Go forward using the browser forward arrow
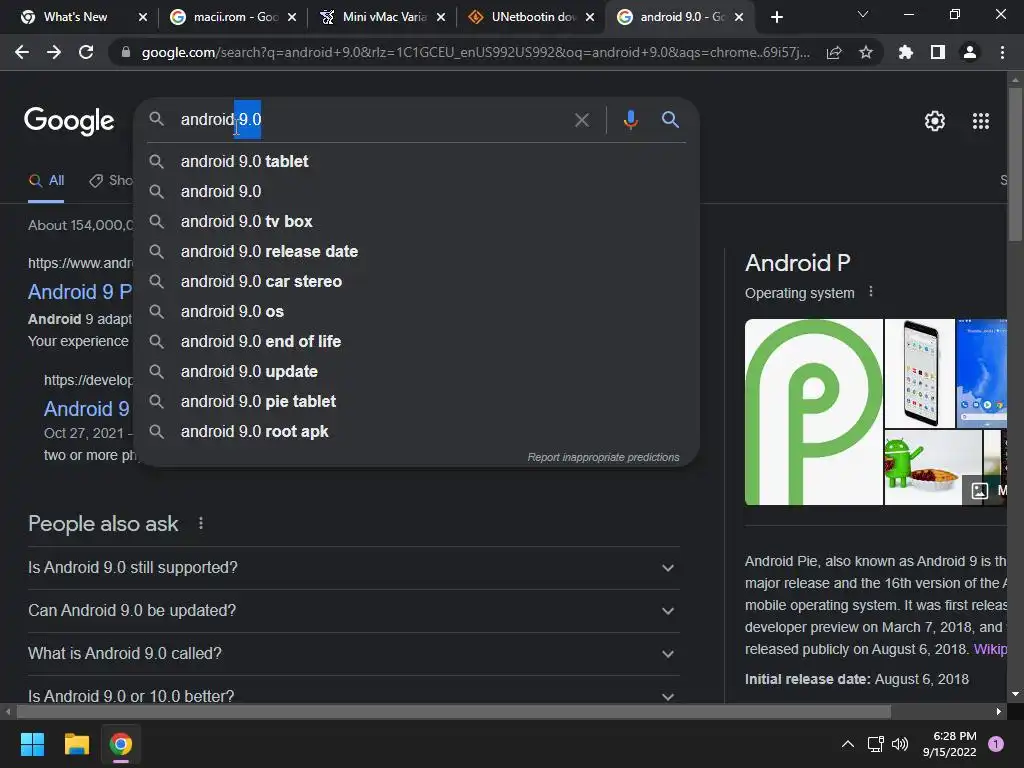This screenshot has width=1024, height=768. [54, 52]
